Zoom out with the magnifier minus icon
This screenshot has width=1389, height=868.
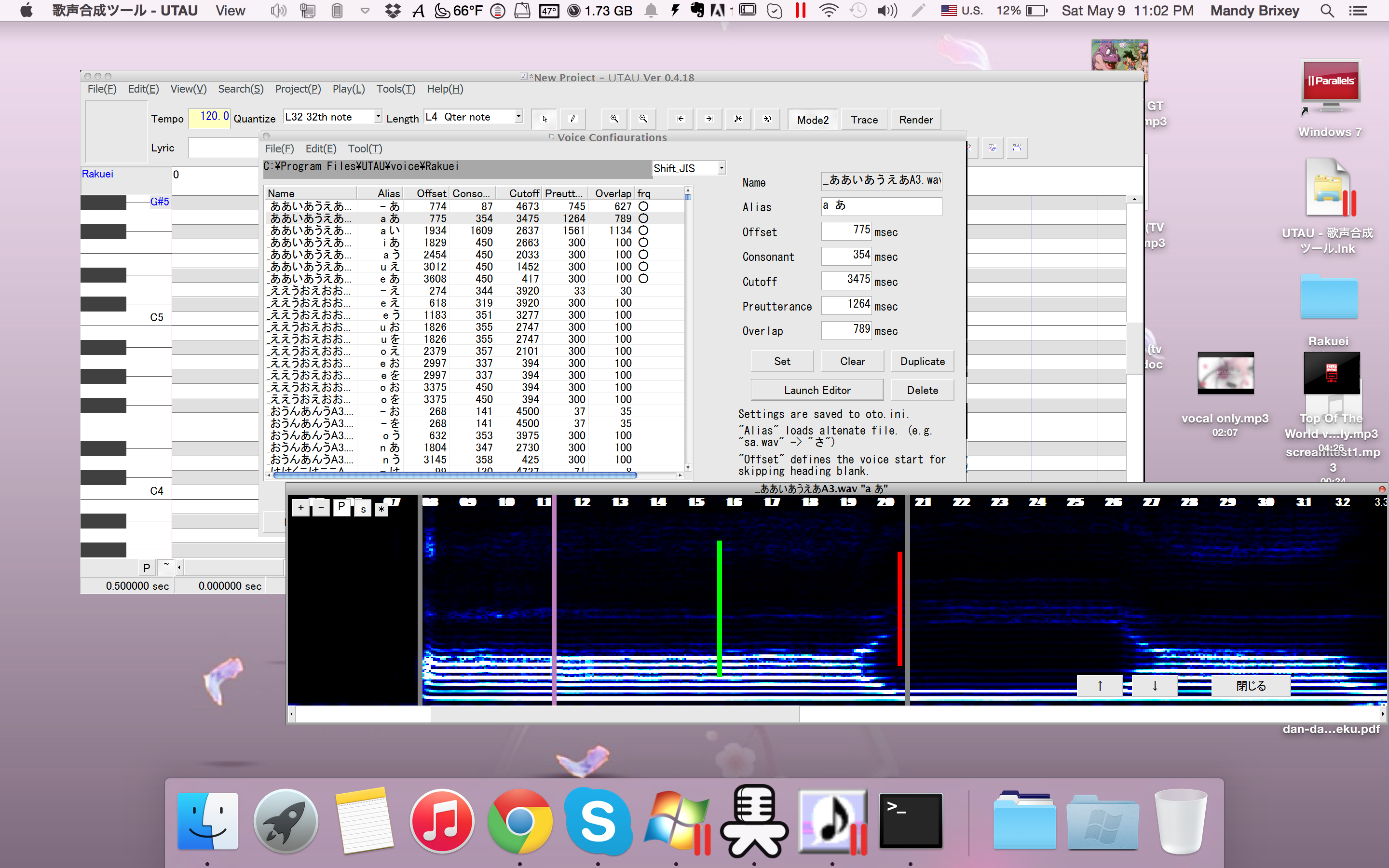pyautogui.click(x=643, y=119)
